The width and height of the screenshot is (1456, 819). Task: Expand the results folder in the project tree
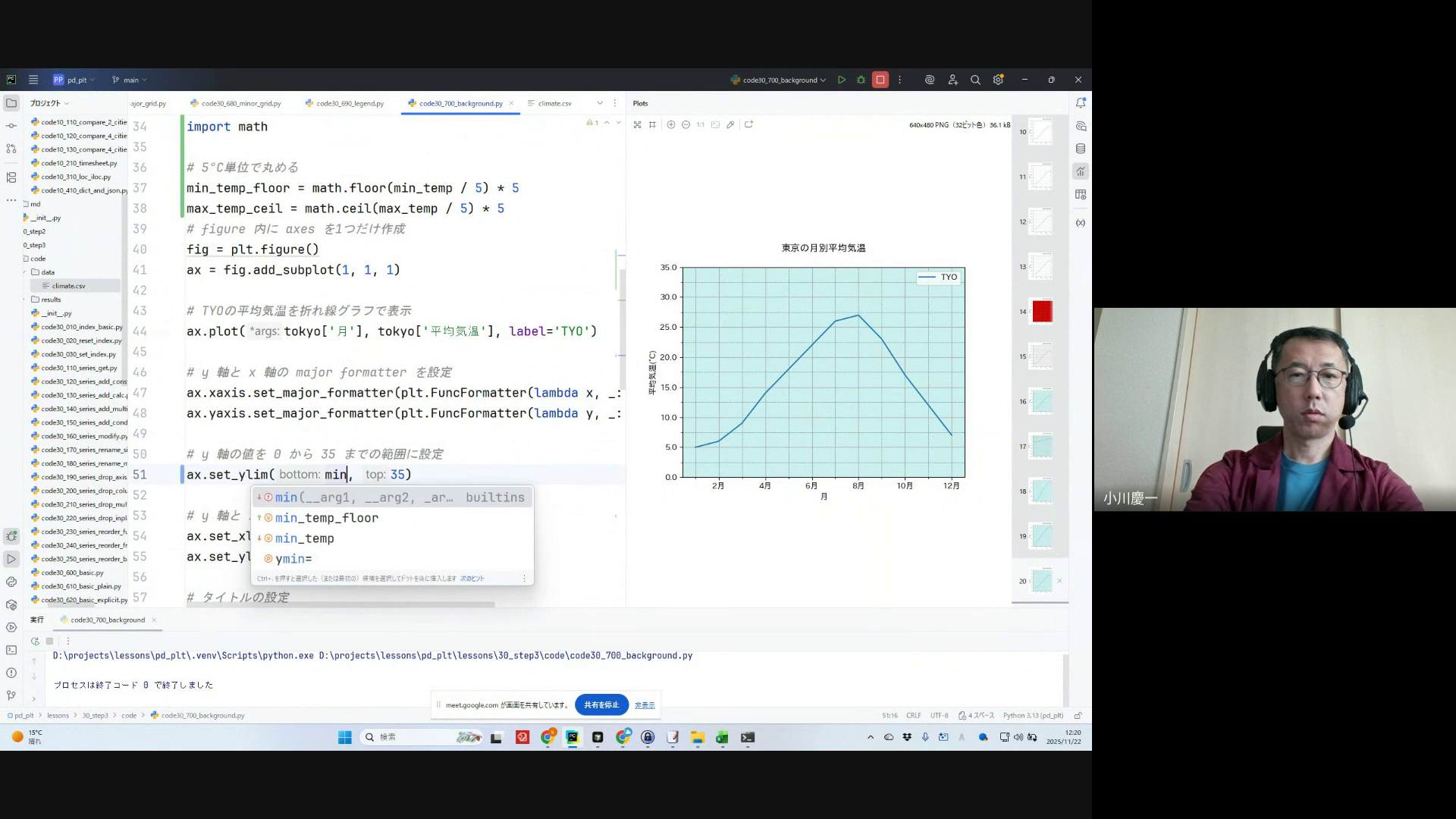25,300
